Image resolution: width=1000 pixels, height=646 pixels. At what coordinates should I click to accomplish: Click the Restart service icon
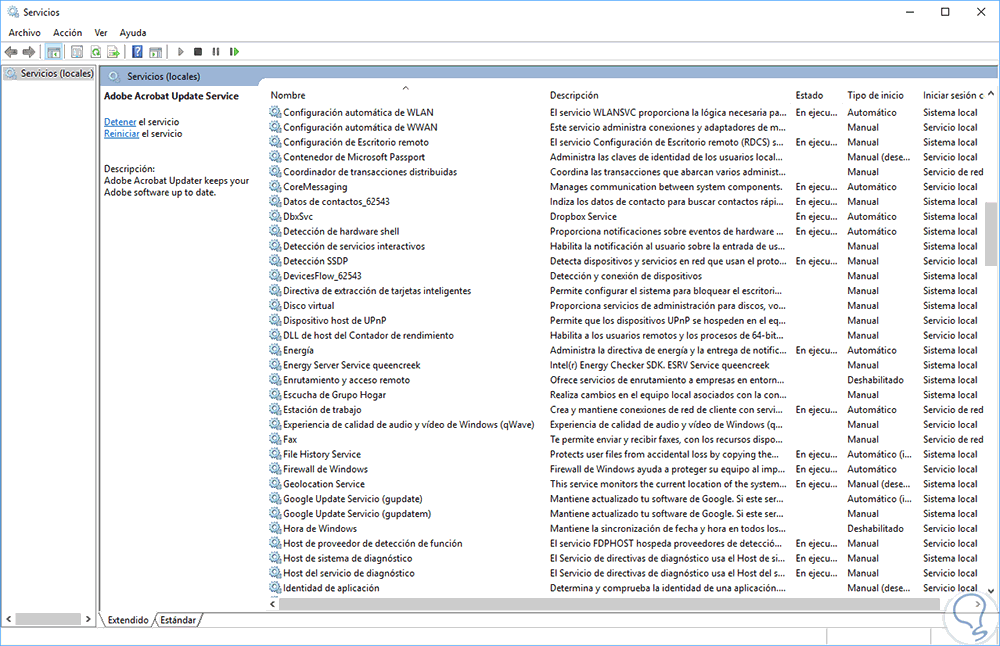coord(234,52)
